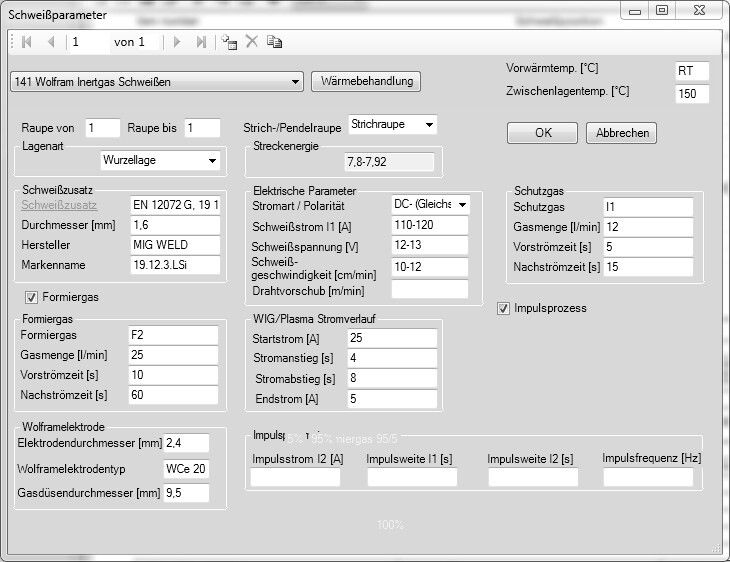Image resolution: width=730 pixels, height=562 pixels.
Task: Minimize the Schweißparameter window
Action: click(x=635, y=11)
